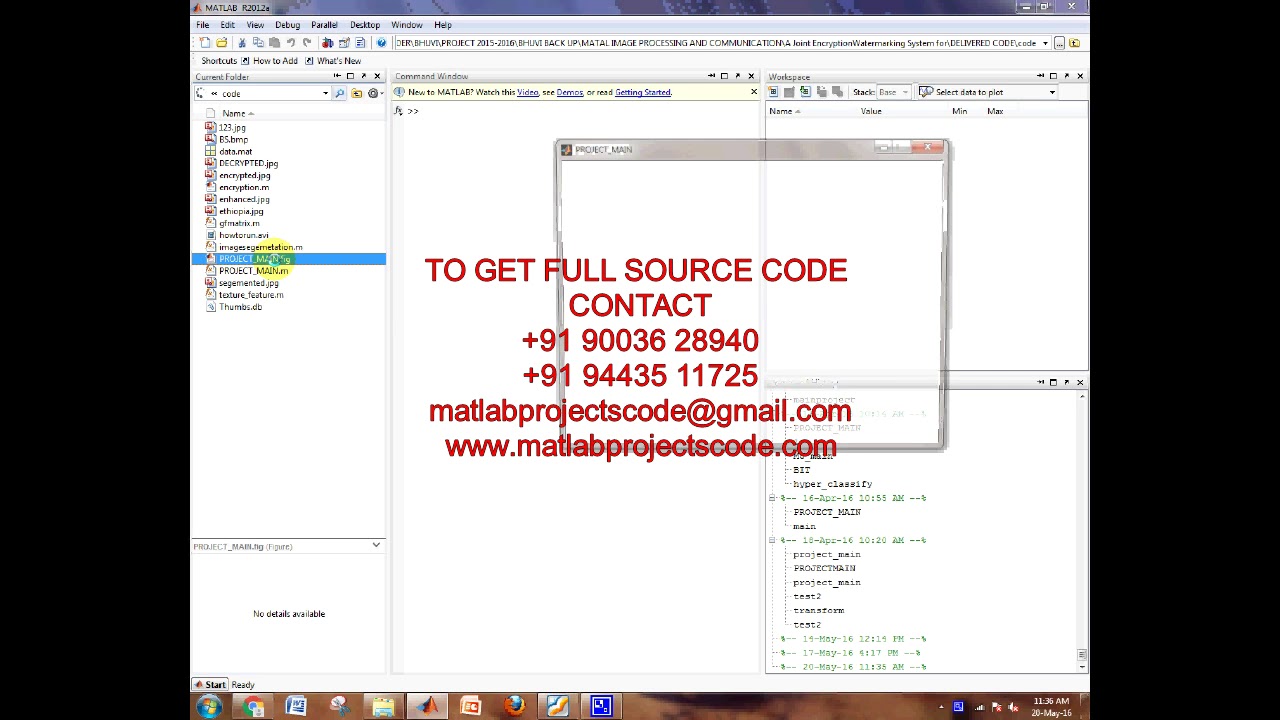
Task: Click the Open file folder icon
Action: (221, 43)
